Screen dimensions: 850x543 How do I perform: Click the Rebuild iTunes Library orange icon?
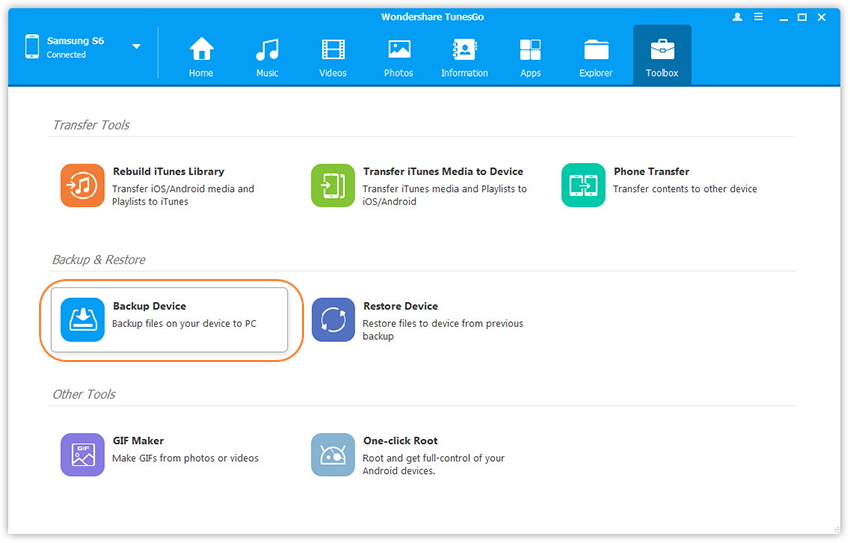coord(82,185)
